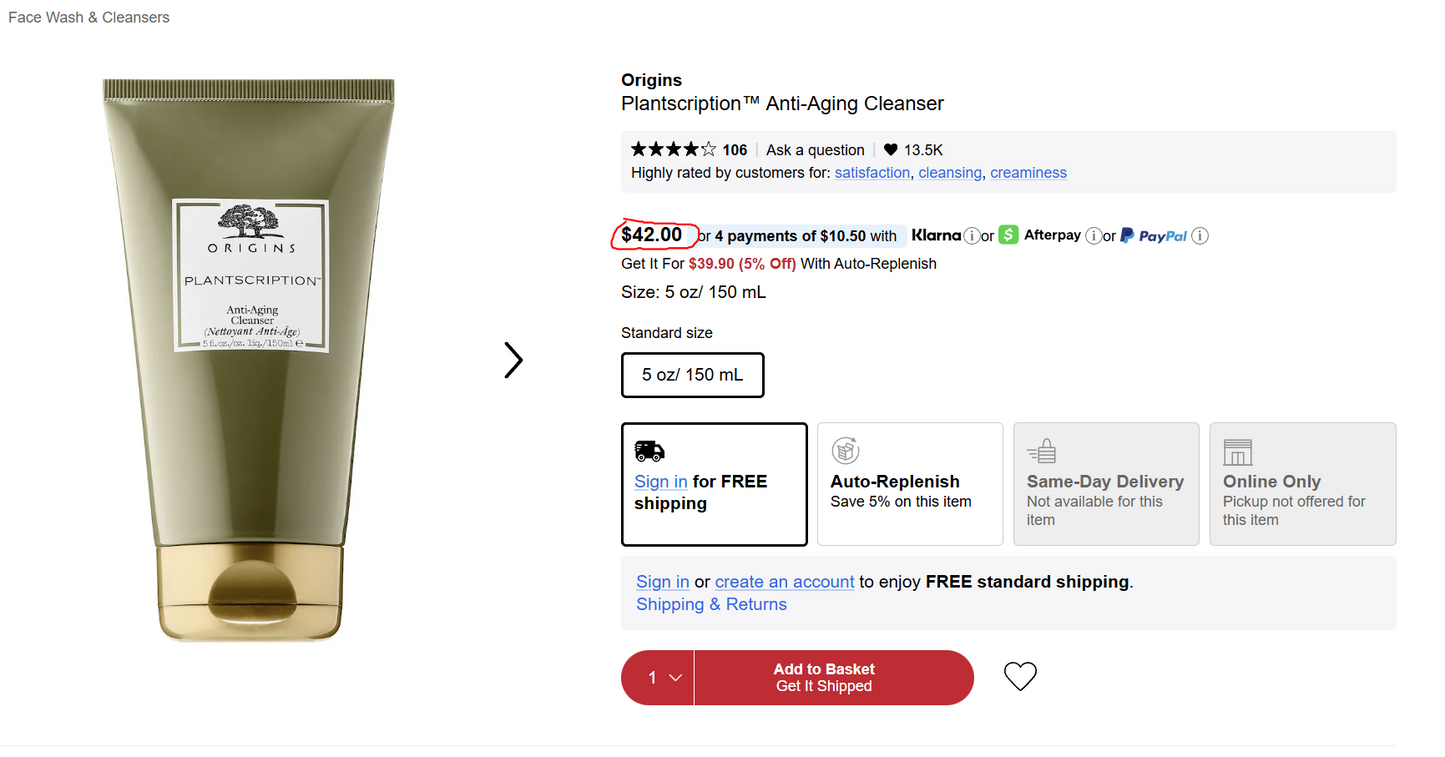Click the shipping truck icon
1445x757 pixels.
click(649, 450)
